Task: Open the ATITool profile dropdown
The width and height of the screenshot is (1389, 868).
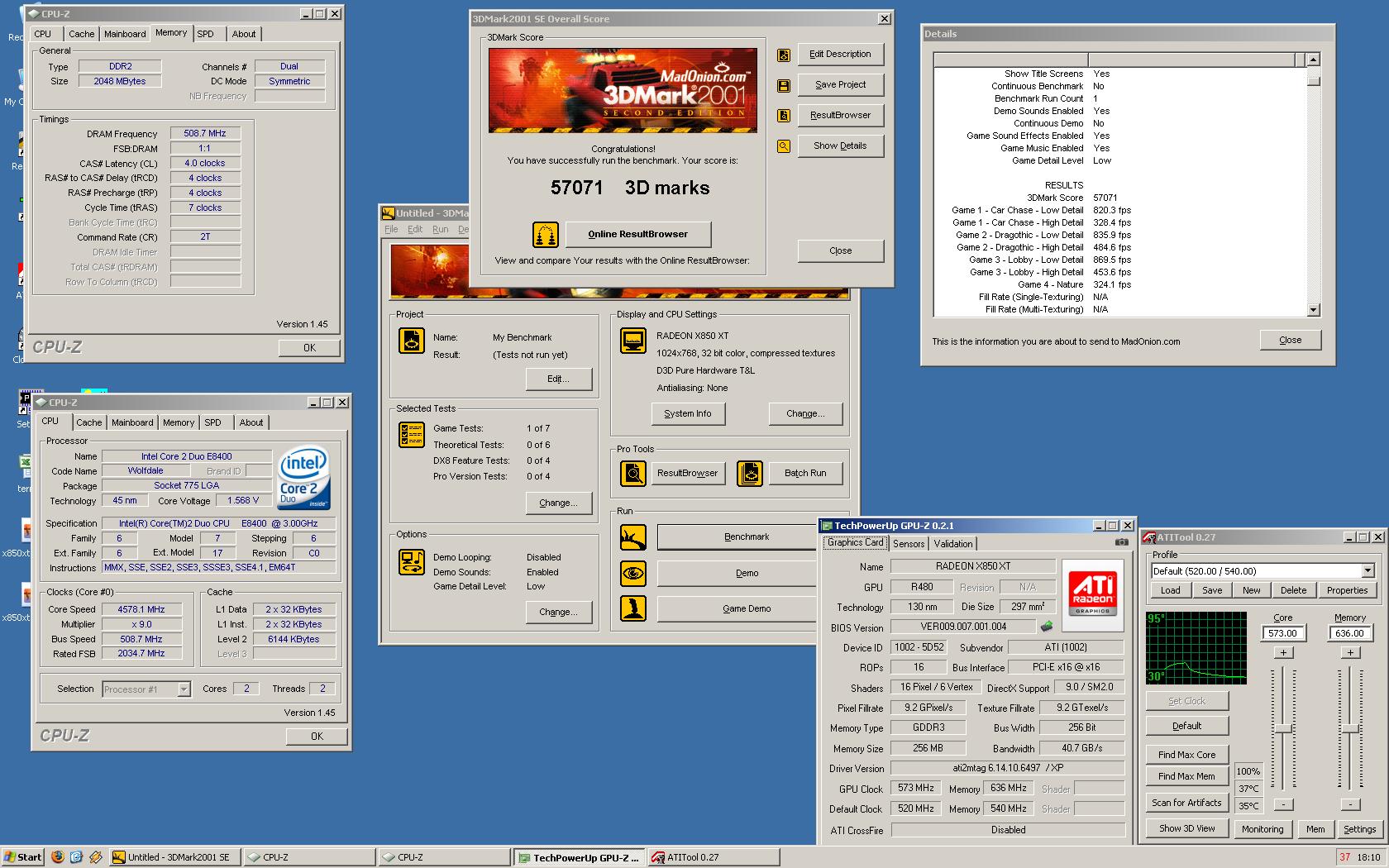Action: coord(1368,571)
